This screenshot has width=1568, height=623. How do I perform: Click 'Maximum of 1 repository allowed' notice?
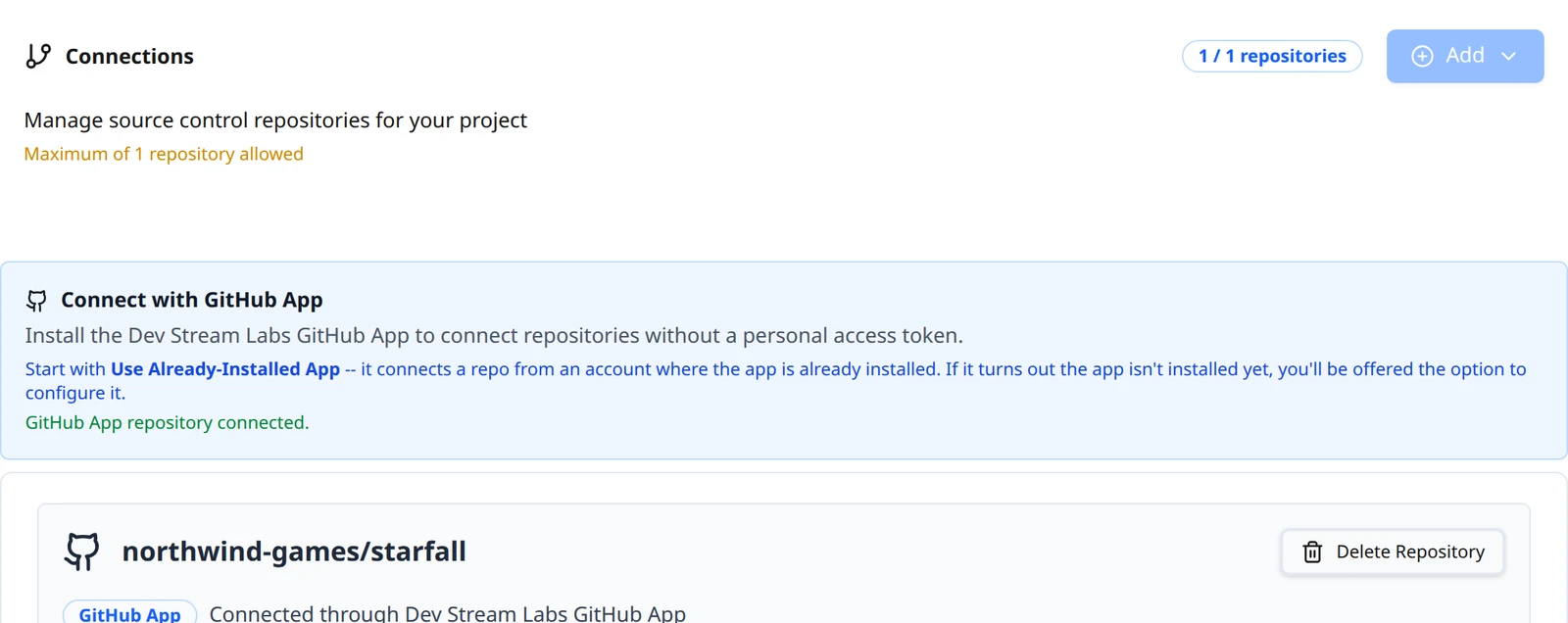point(164,154)
